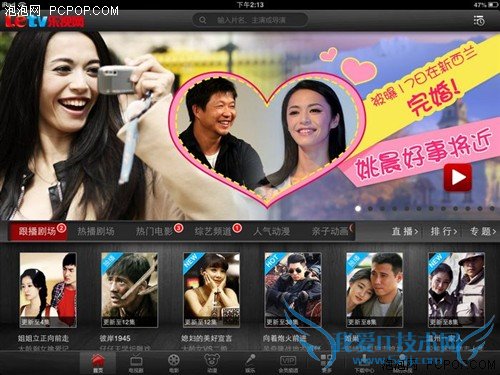500x375 pixels.
Task: Jump to the last carousel dot
Action: click(x=492, y=208)
